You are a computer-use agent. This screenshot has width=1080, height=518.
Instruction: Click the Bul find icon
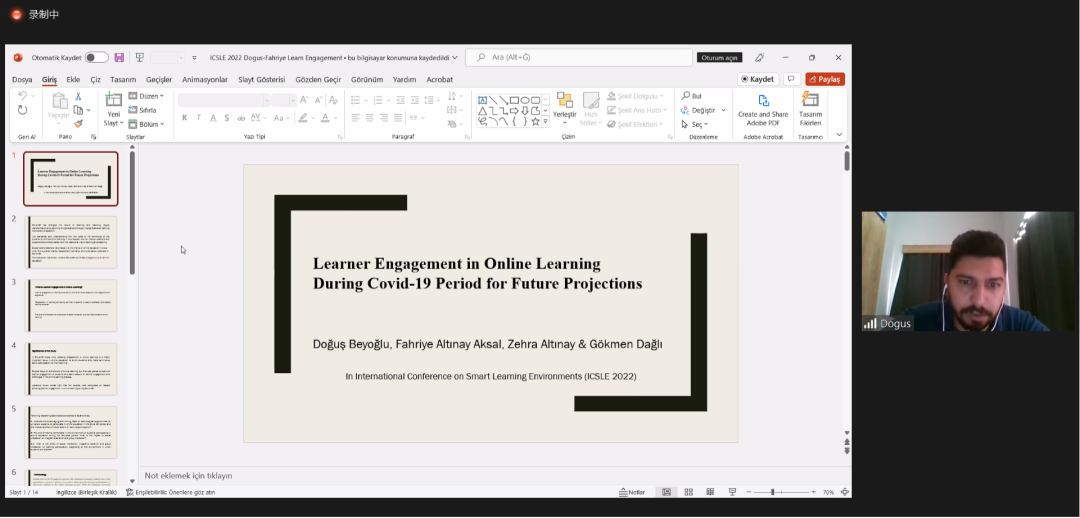[692, 96]
